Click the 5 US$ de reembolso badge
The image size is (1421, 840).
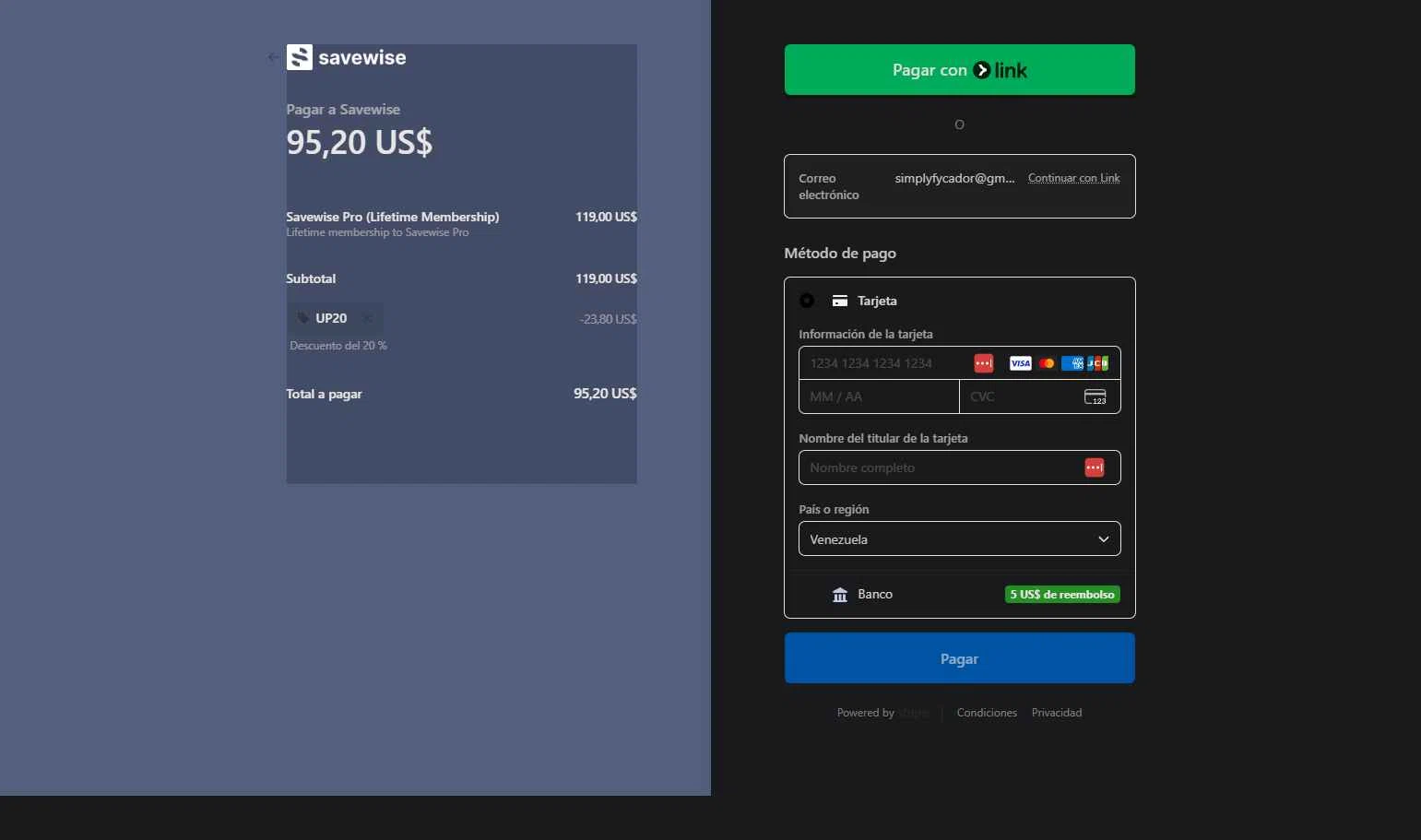click(x=1062, y=595)
